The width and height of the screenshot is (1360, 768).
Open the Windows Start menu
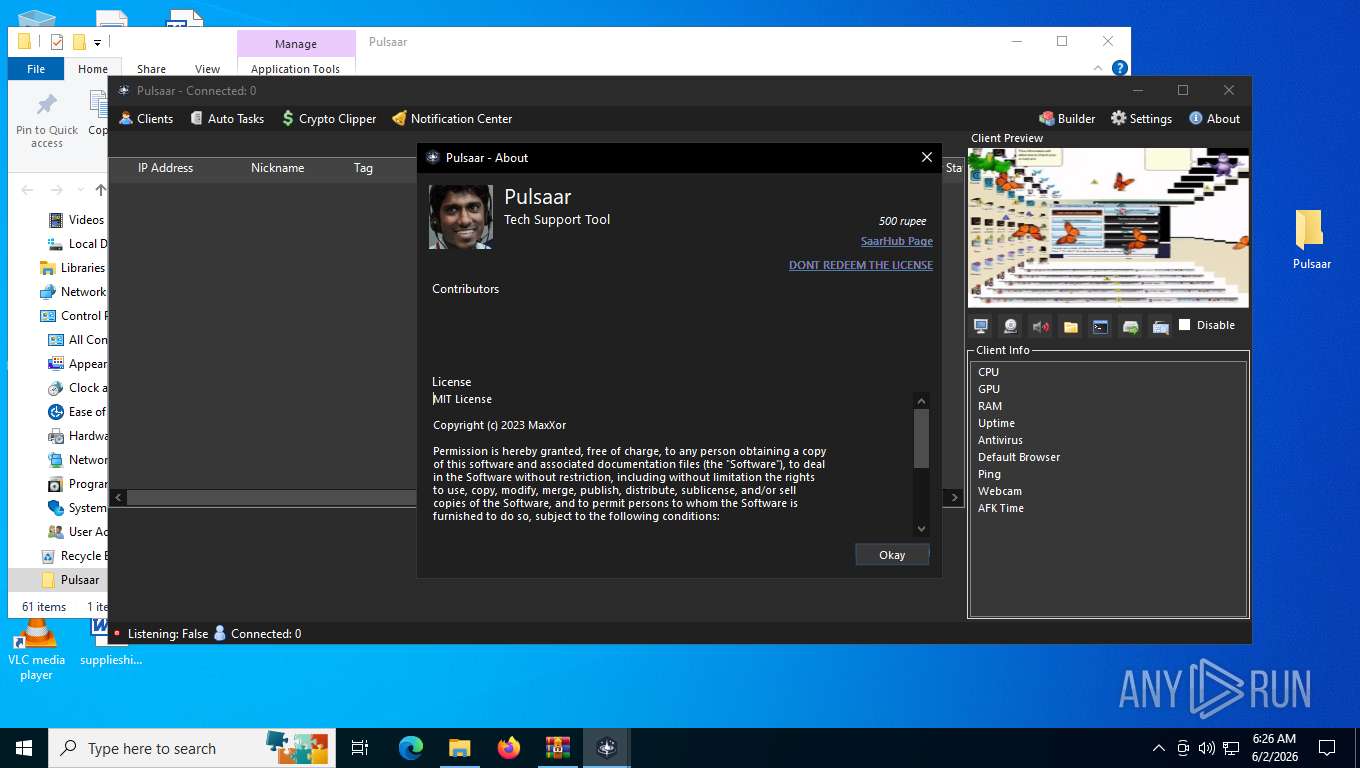point(24,748)
